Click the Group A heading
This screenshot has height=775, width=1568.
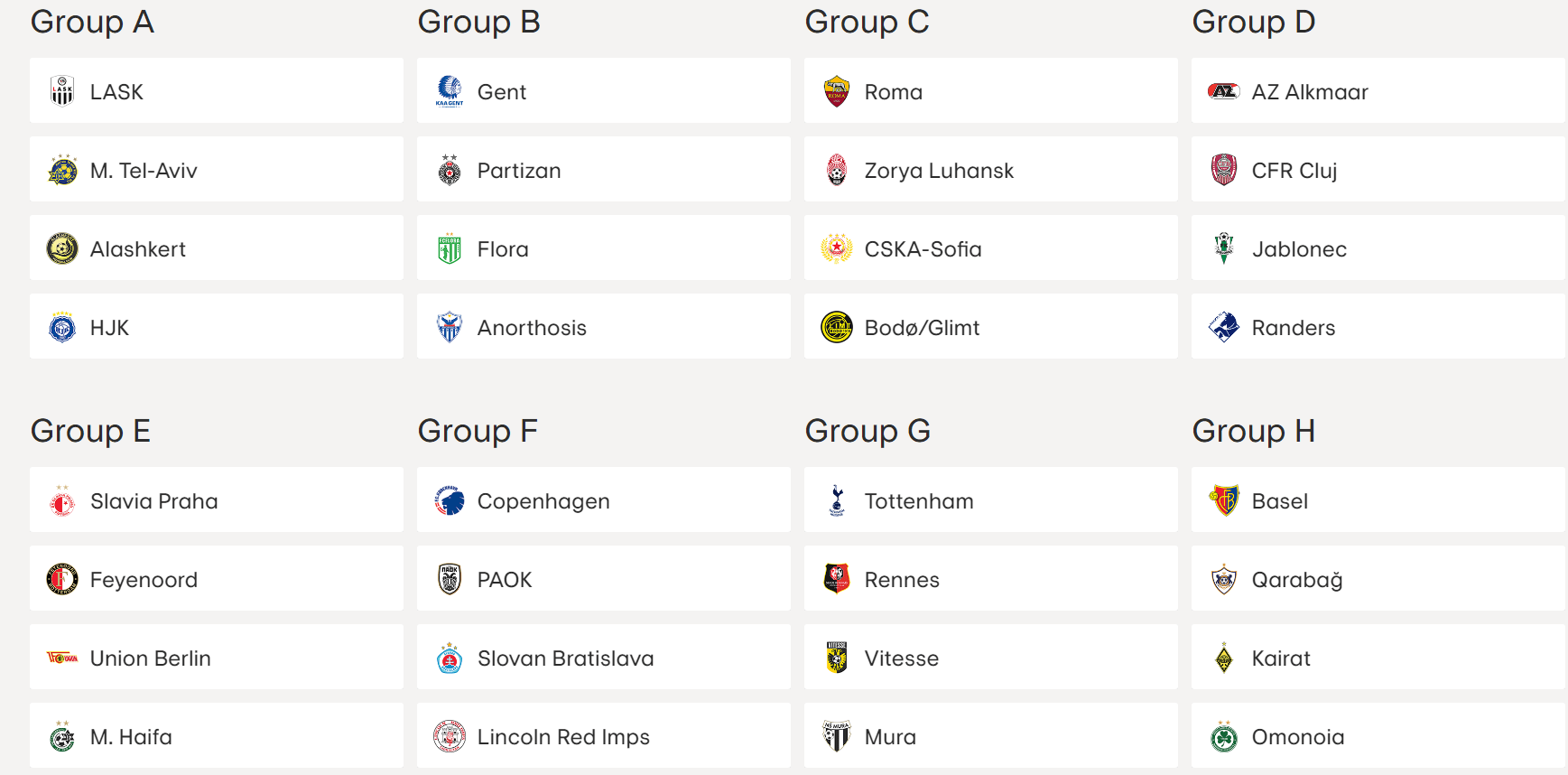tap(91, 22)
